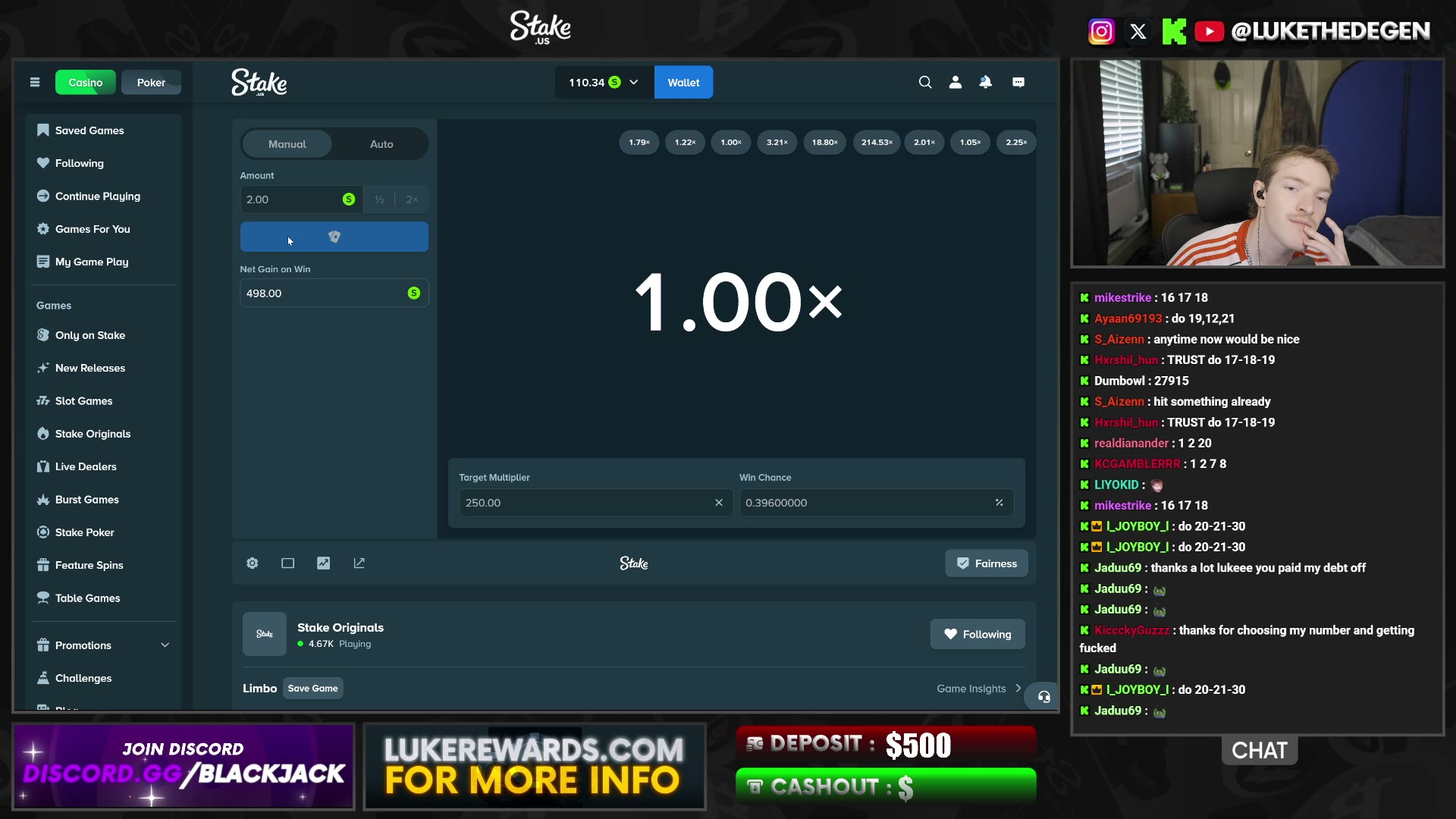The image size is (1456, 819).
Task: Click the Instagram icon in stream header
Action: click(x=1101, y=31)
